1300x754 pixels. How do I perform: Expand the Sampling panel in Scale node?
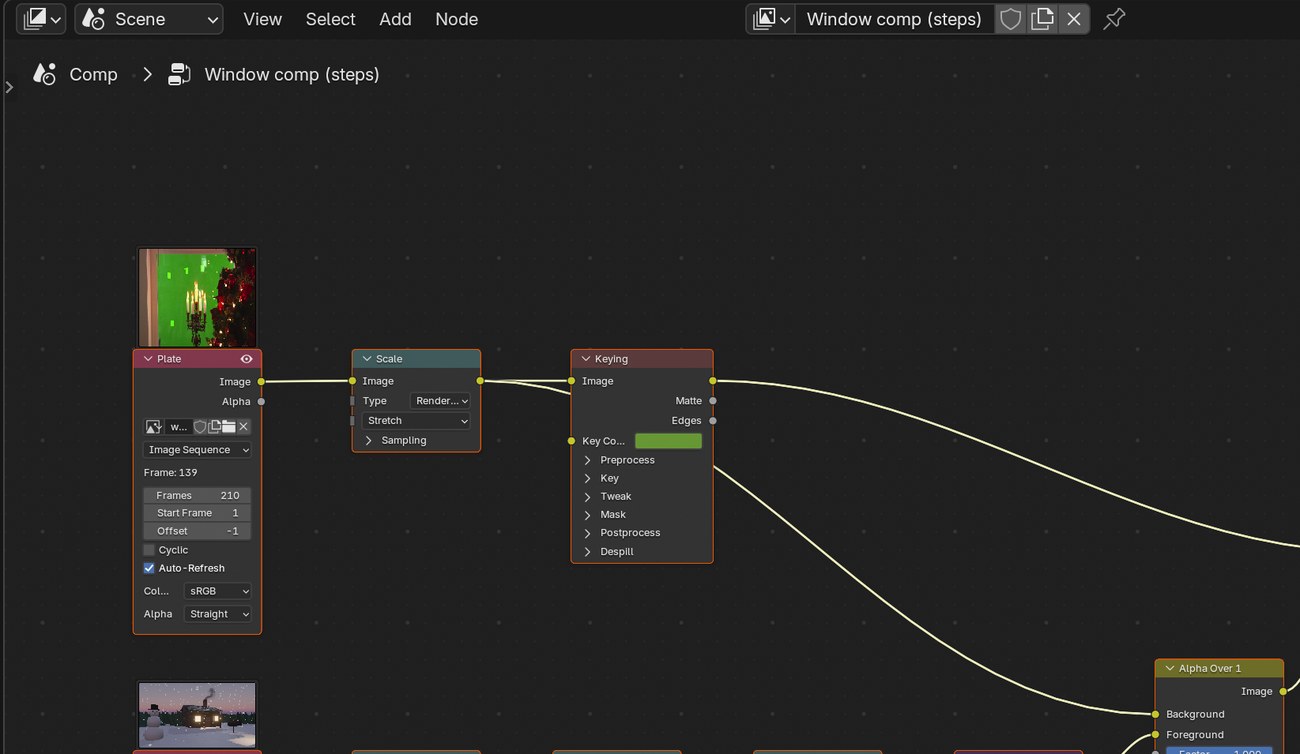click(x=369, y=440)
